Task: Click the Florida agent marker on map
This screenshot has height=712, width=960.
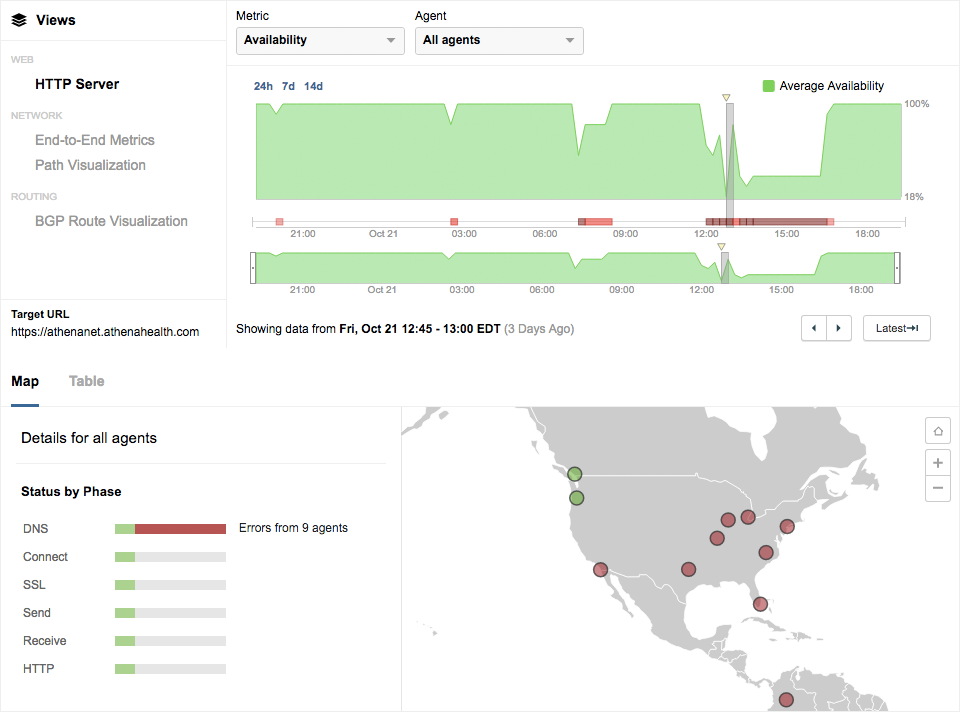Action: (760, 604)
